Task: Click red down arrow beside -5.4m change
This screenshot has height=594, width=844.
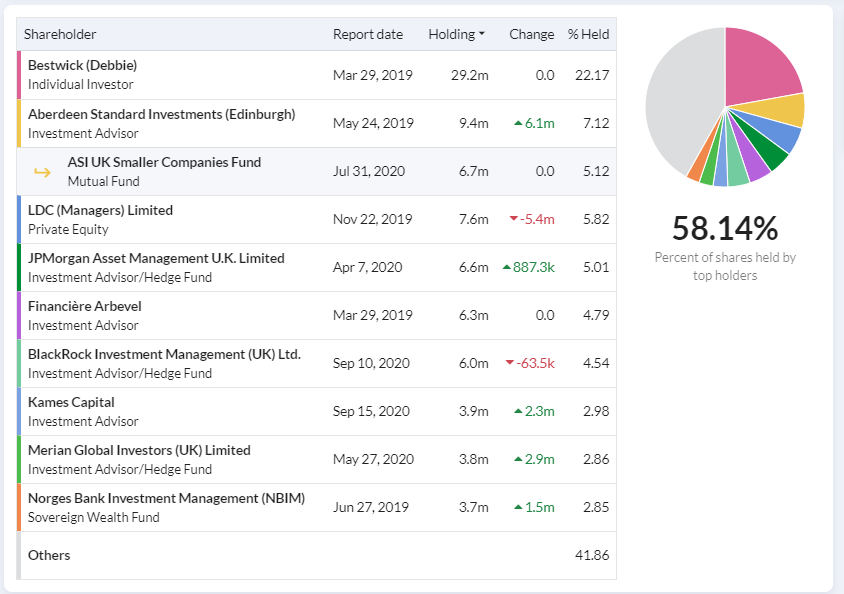Action: click(514, 219)
